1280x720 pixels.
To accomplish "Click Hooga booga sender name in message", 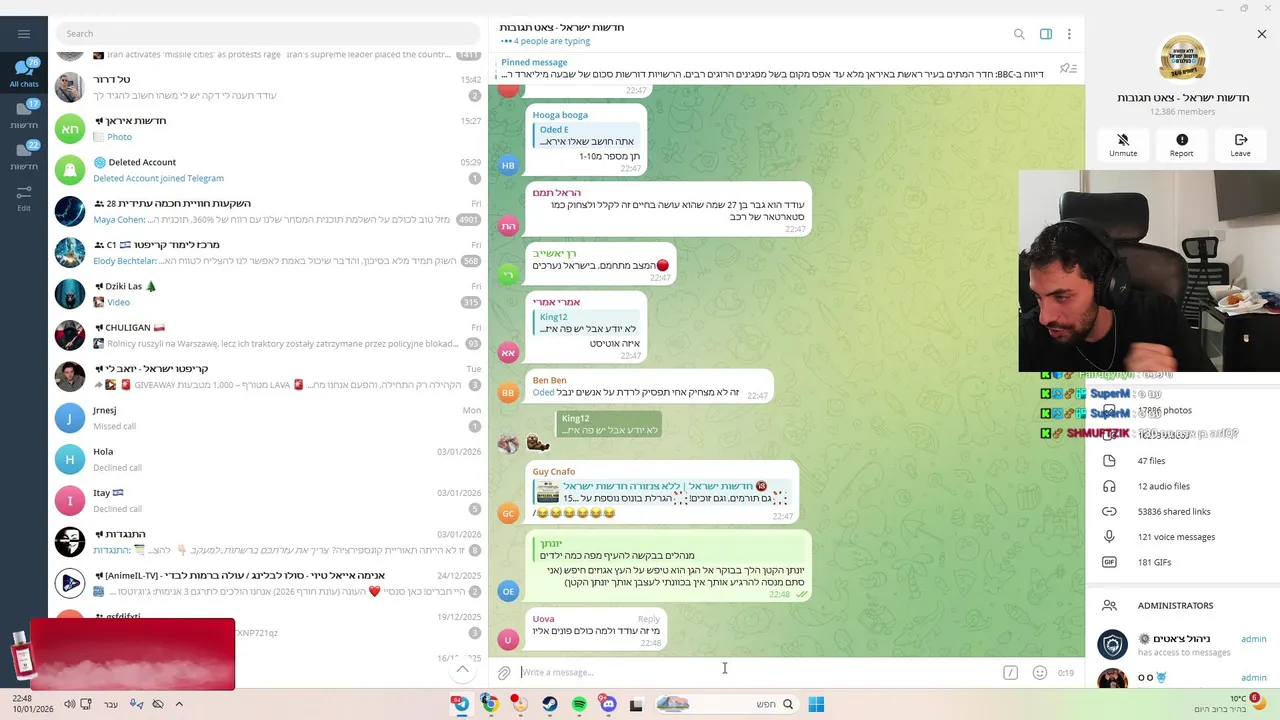I will [560, 115].
